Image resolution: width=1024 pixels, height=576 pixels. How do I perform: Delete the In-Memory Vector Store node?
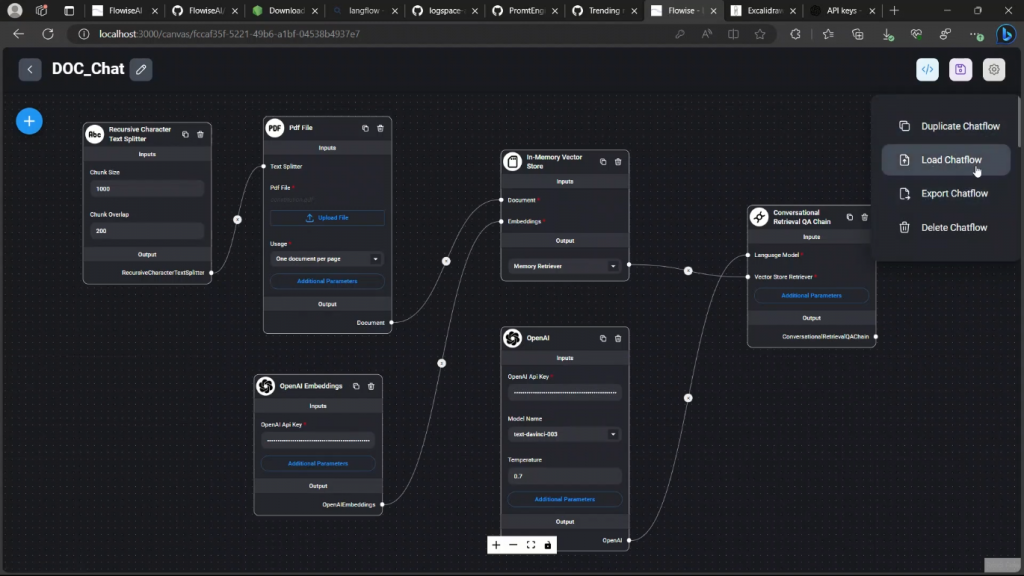click(x=618, y=161)
